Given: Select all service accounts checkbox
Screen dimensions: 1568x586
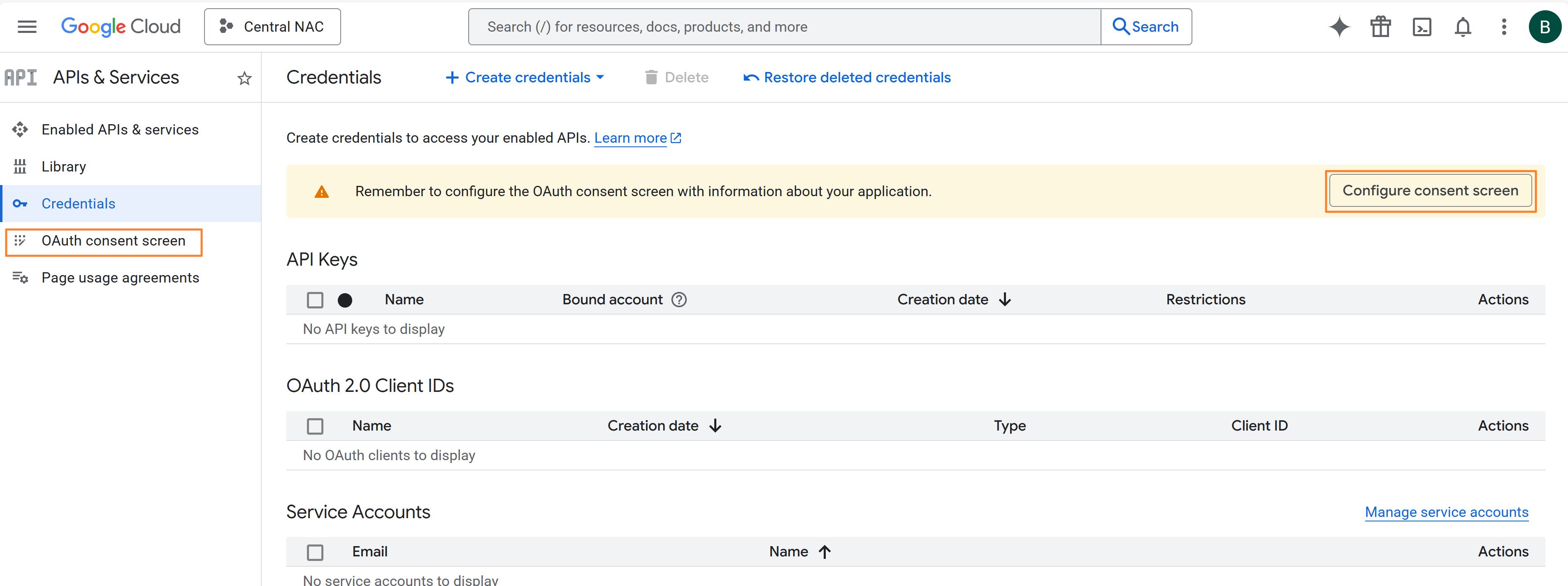Looking at the screenshot, I should (315, 552).
